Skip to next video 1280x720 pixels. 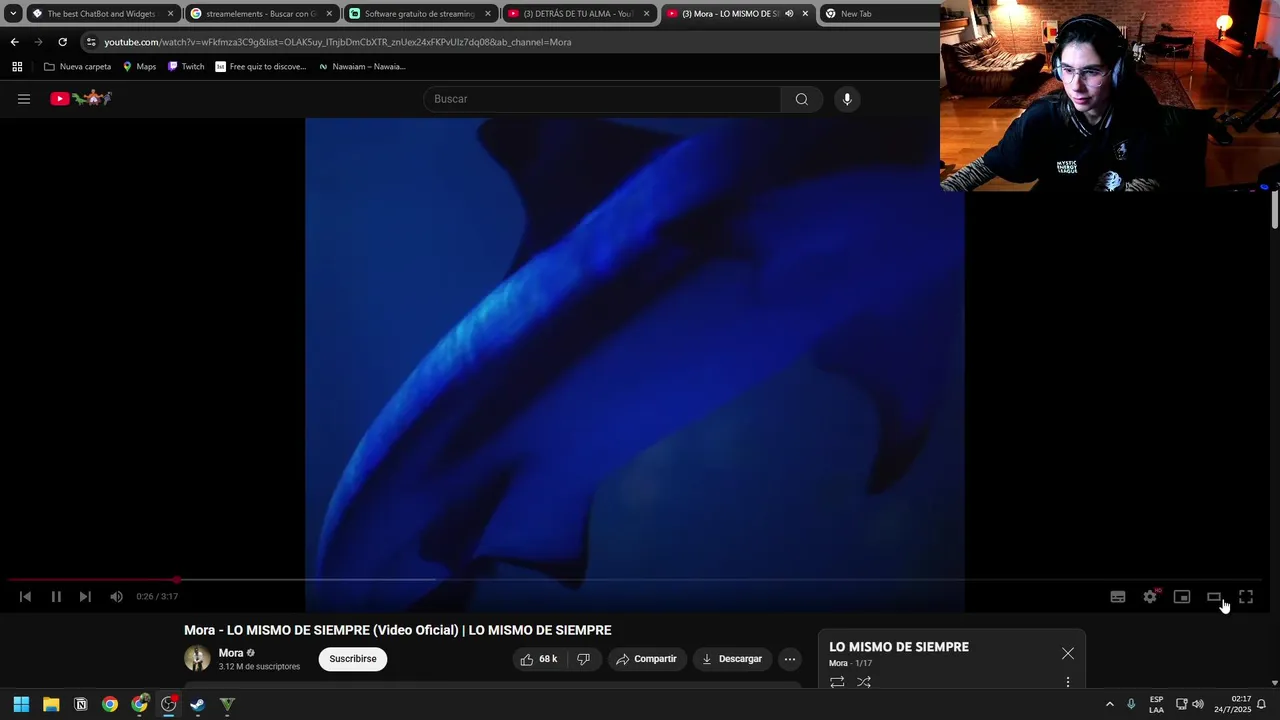click(x=85, y=597)
